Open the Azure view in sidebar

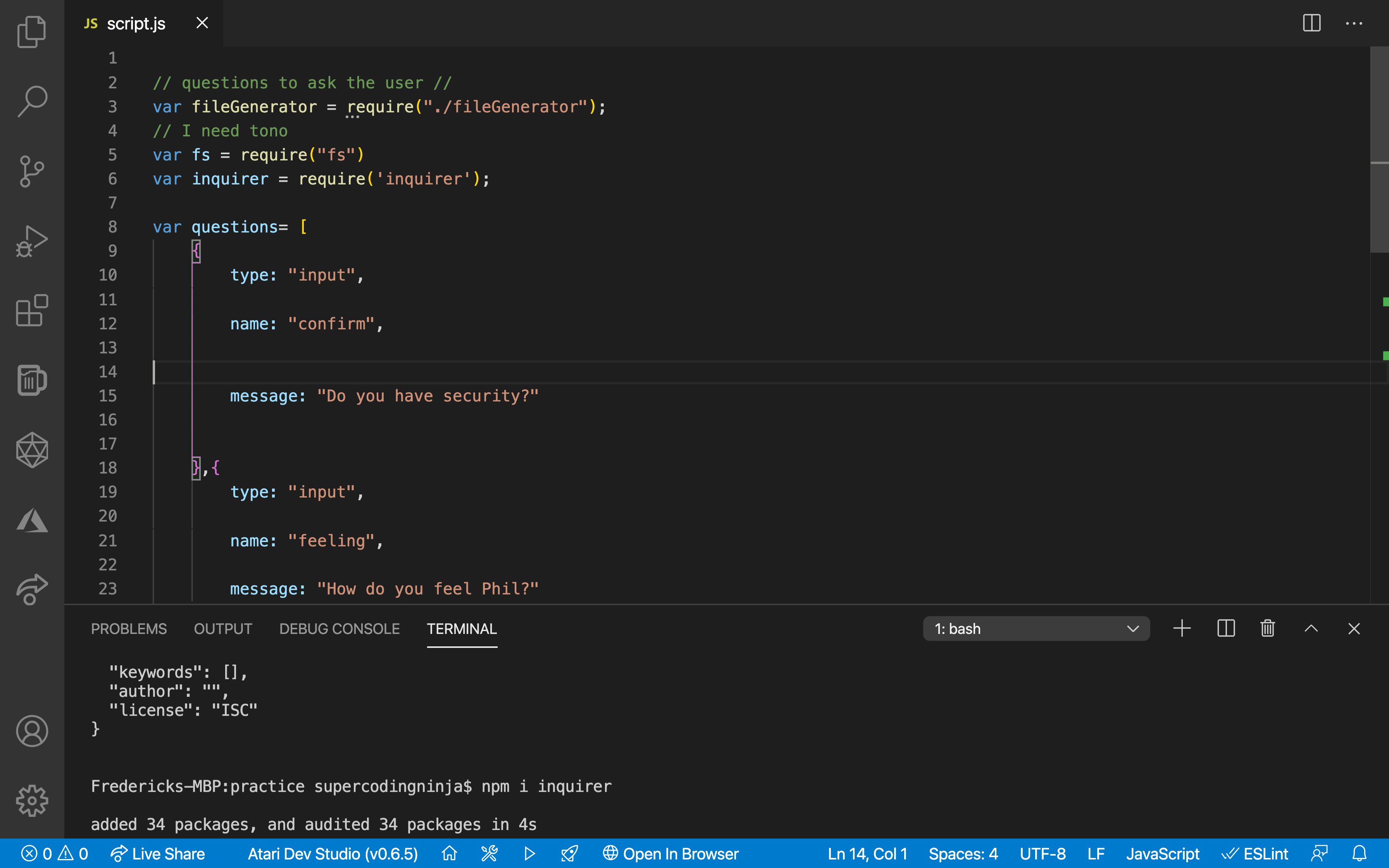click(31, 521)
